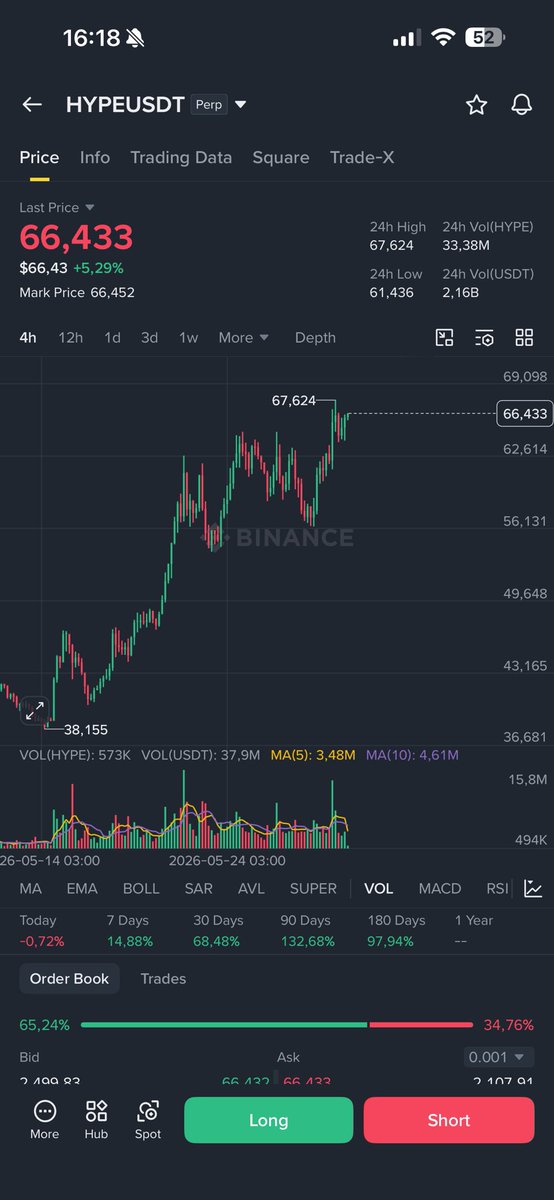Open the Square tab
The image size is (554, 1200).
(281, 158)
